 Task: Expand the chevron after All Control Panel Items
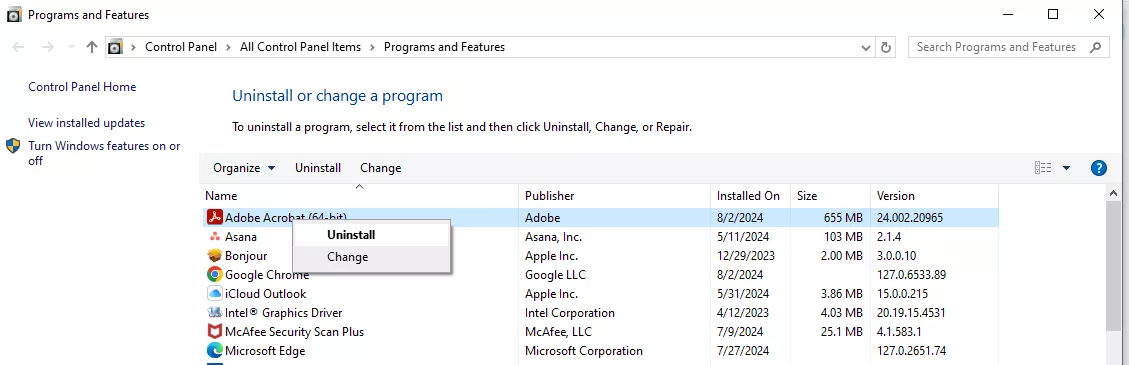click(x=372, y=48)
